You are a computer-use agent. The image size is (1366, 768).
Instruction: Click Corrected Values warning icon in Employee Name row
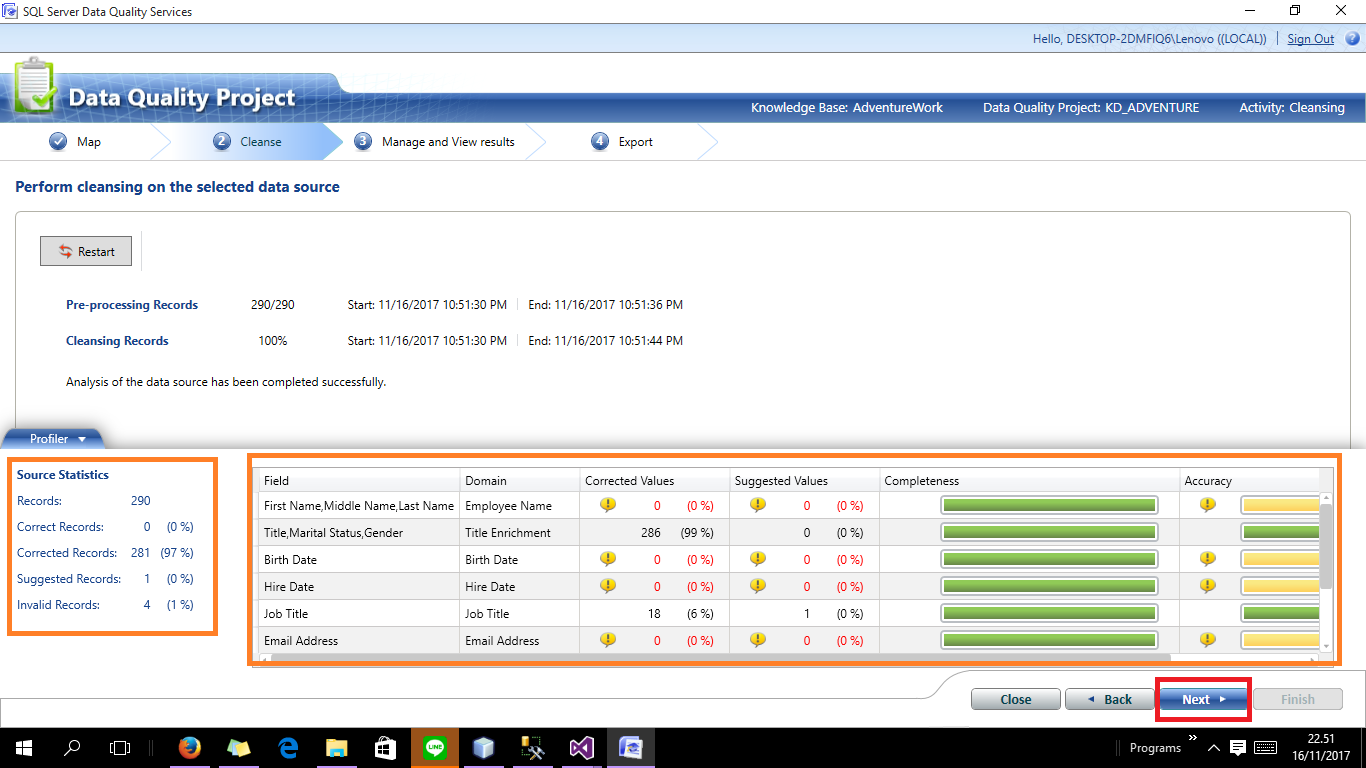click(x=608, y=505)
